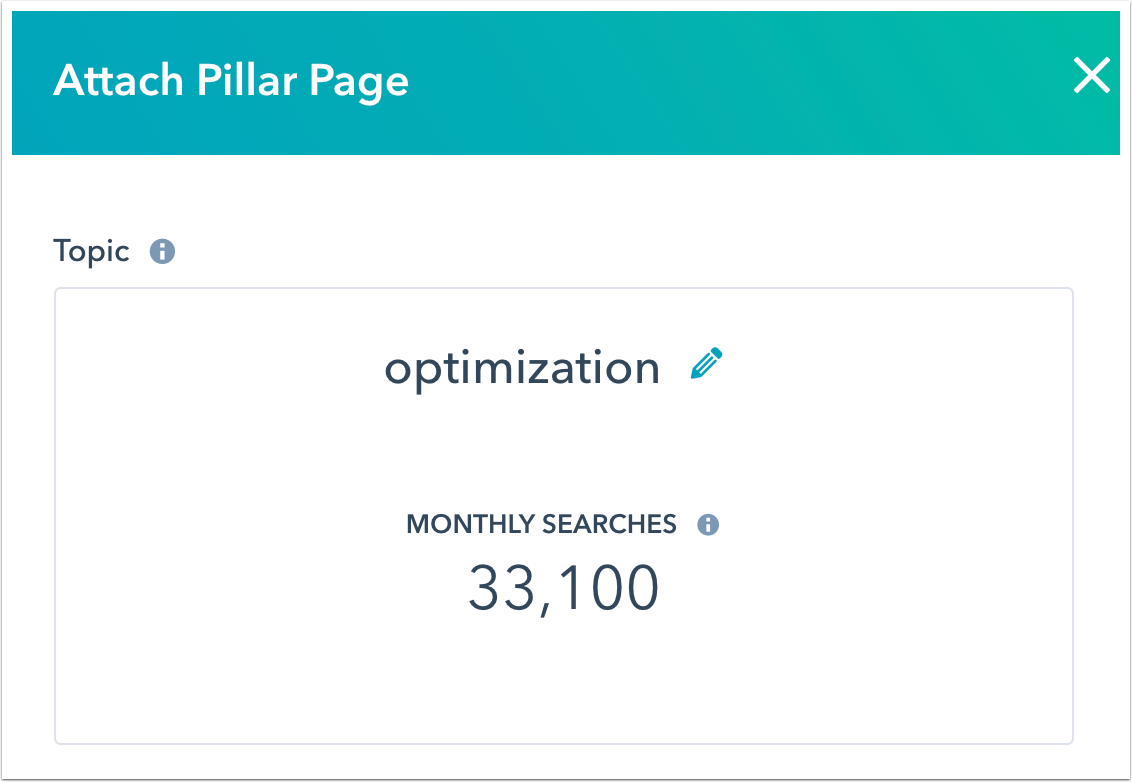Viewport: 1132px width, 782px height.
Task: Show help for monthly searches metric
Action: [708, 525]
